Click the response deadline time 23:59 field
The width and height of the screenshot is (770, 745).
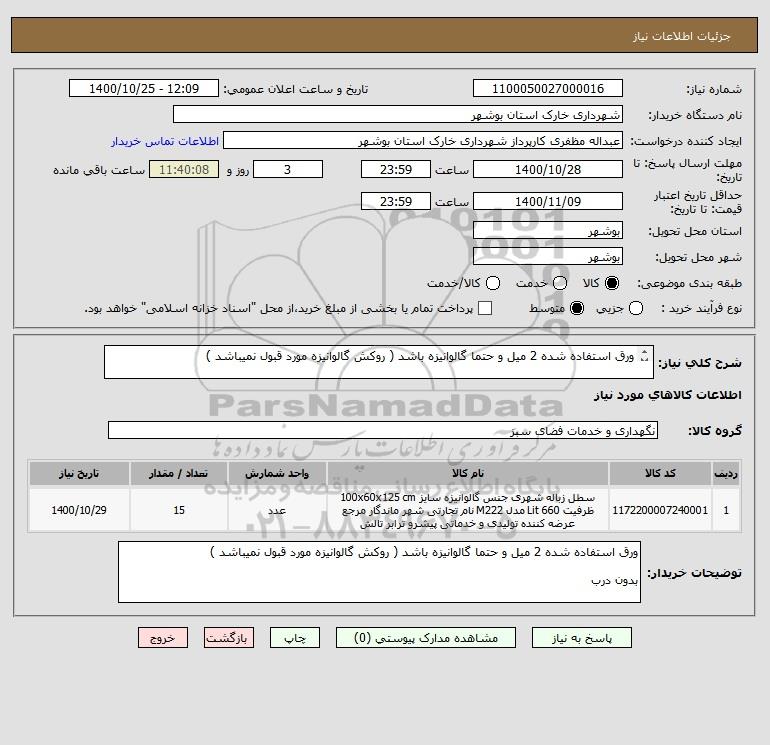coord(396,169)
